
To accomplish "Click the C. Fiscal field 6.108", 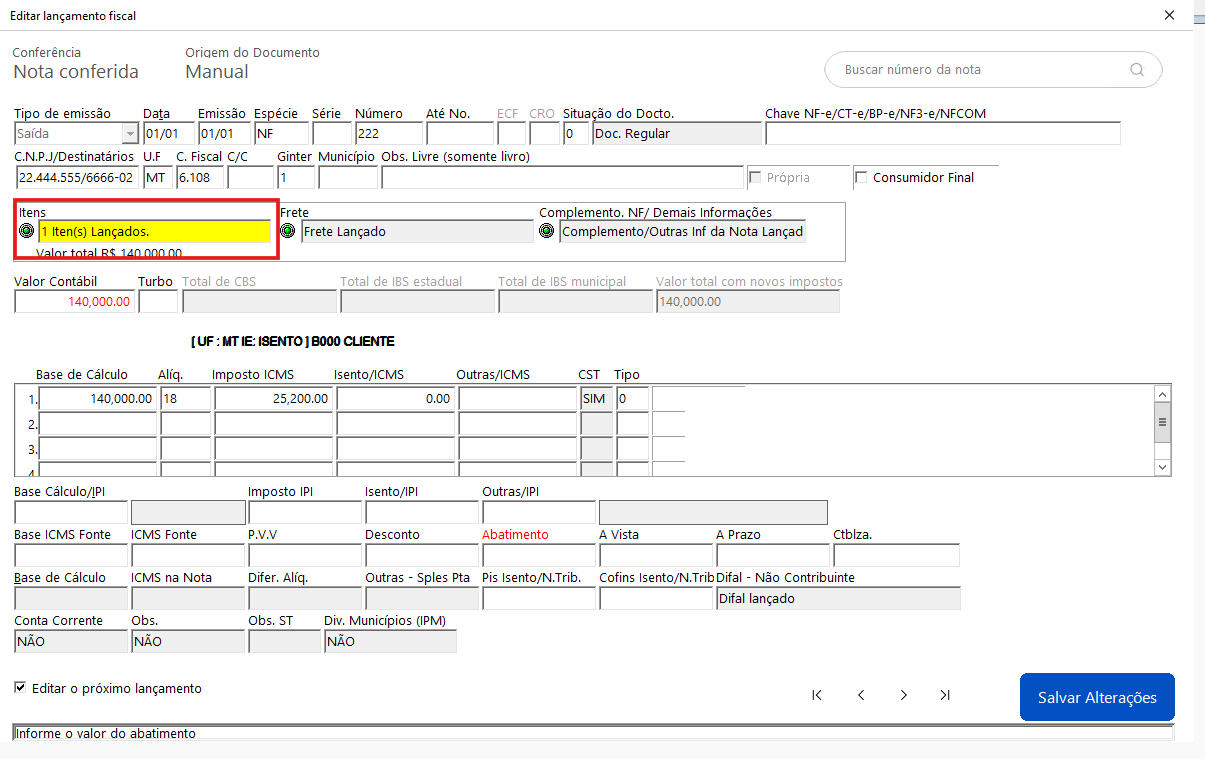I will 200,177.
